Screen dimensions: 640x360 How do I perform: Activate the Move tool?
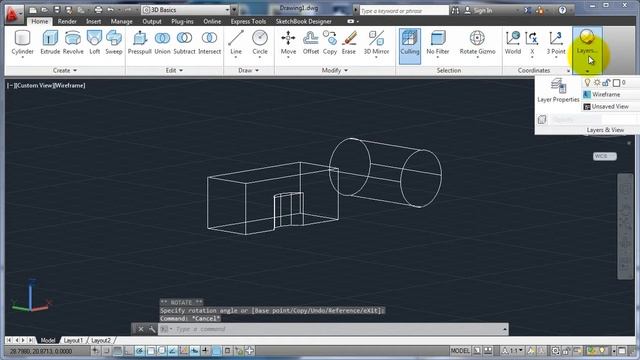[x=288, y=43]
